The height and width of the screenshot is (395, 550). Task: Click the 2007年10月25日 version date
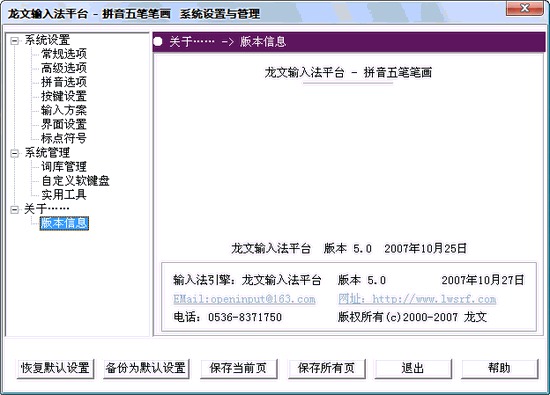coord(425,249)
